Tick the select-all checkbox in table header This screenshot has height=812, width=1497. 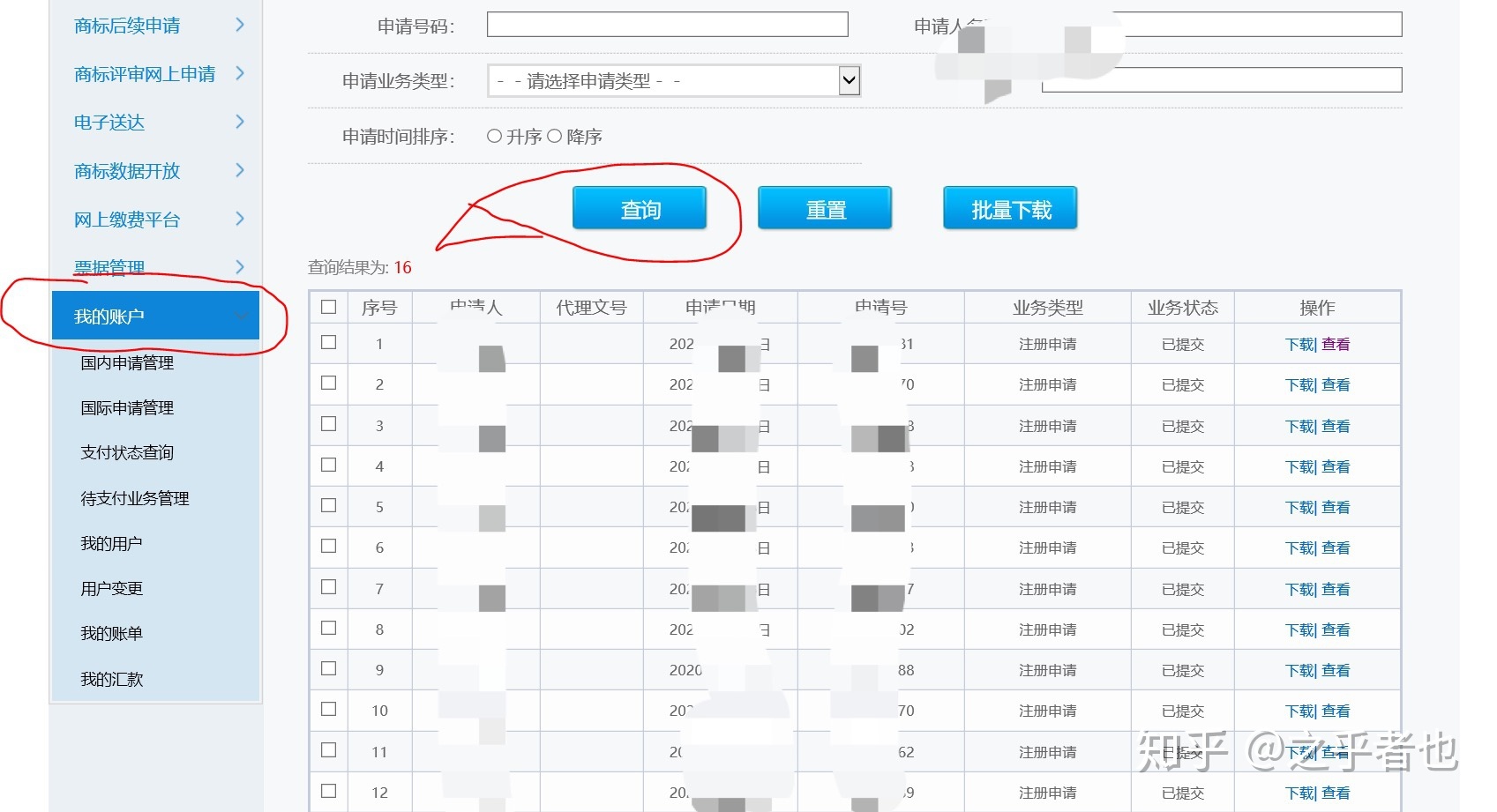click(x=329, y=307)
